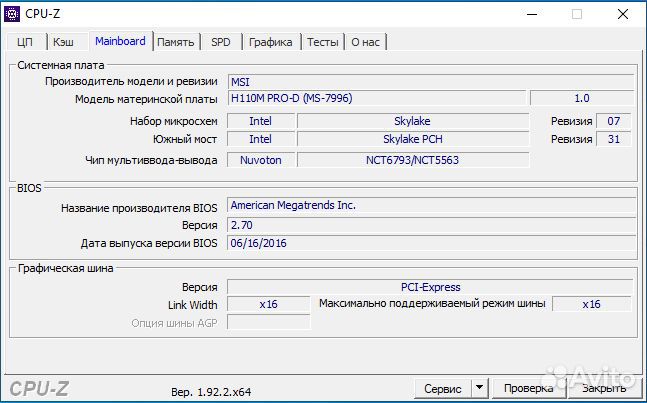
Task: Switch to the О нас tab
Action: tap(366, 42)
